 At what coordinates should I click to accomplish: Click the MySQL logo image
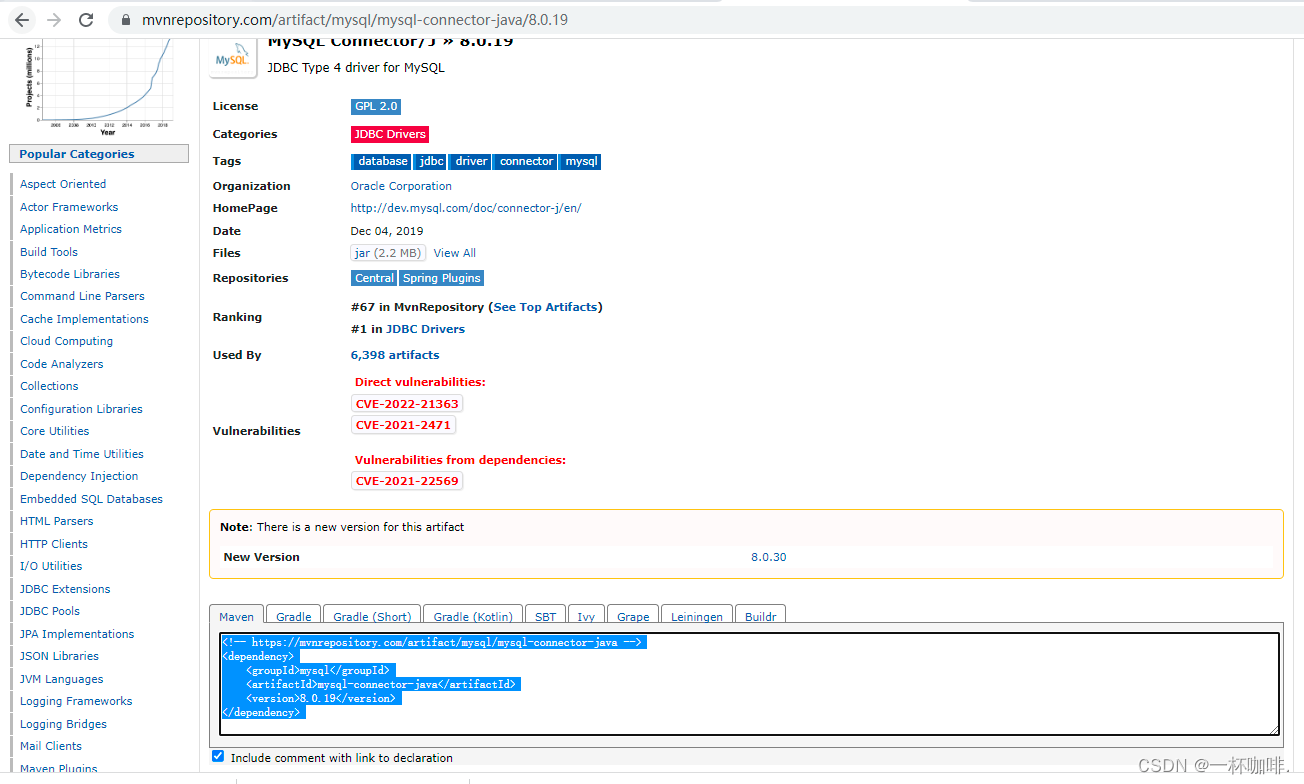[232, 58]
